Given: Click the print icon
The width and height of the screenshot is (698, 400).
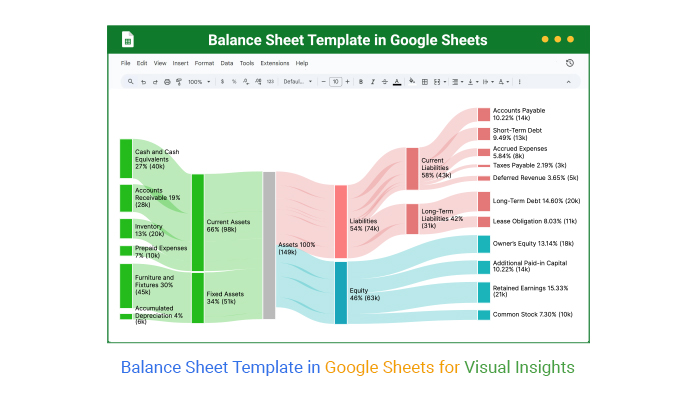Looking at the screenshot, I should tap(166, 82).
